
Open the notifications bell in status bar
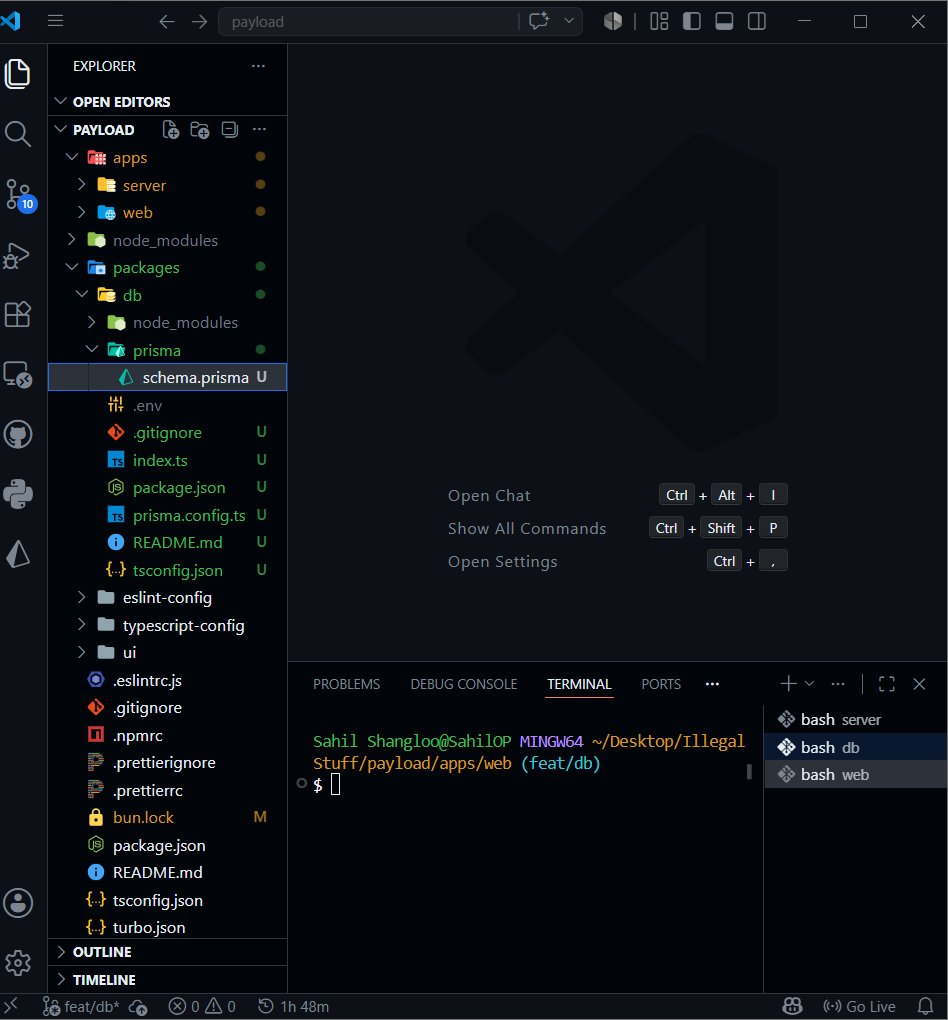pos(925,1006)
